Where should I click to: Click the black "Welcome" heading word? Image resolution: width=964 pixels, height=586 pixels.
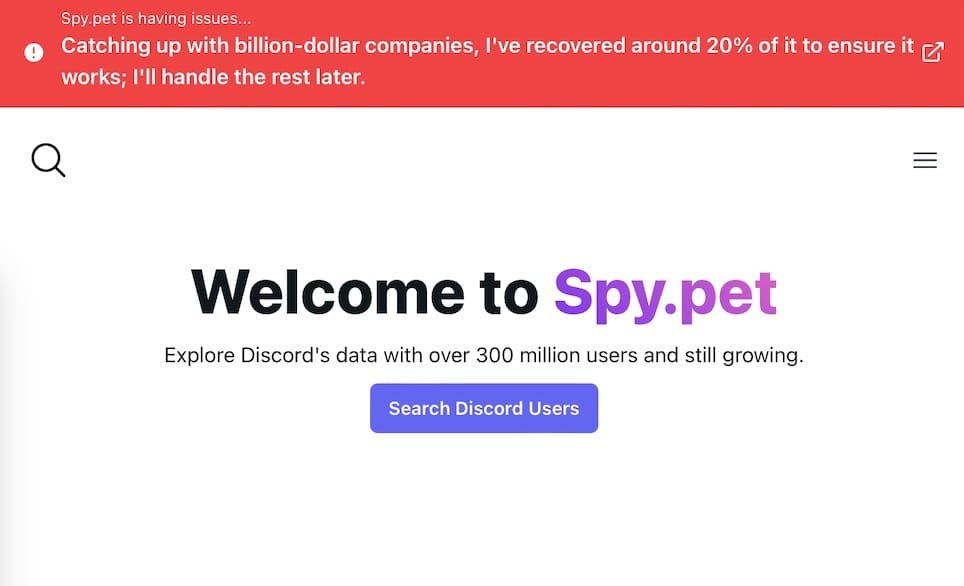327,292
